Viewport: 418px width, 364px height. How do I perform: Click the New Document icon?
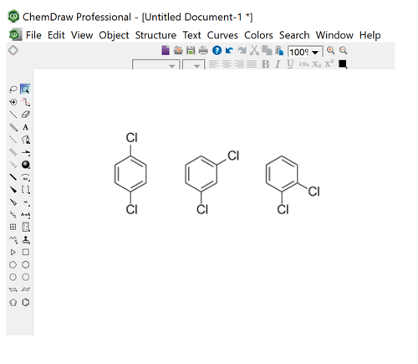[x=166, y=50]
